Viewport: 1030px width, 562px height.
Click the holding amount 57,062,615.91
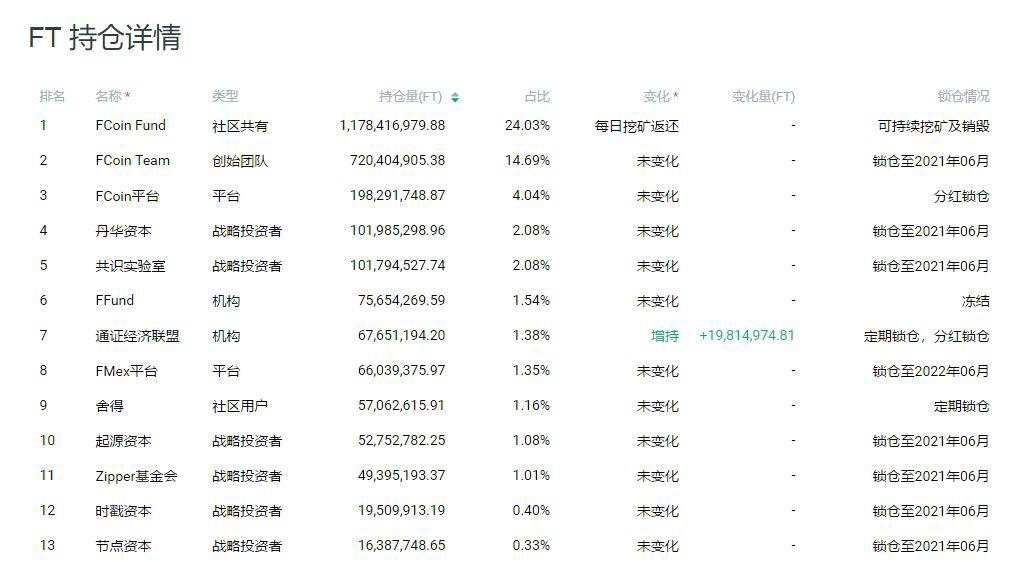click(x=401, y=406)
